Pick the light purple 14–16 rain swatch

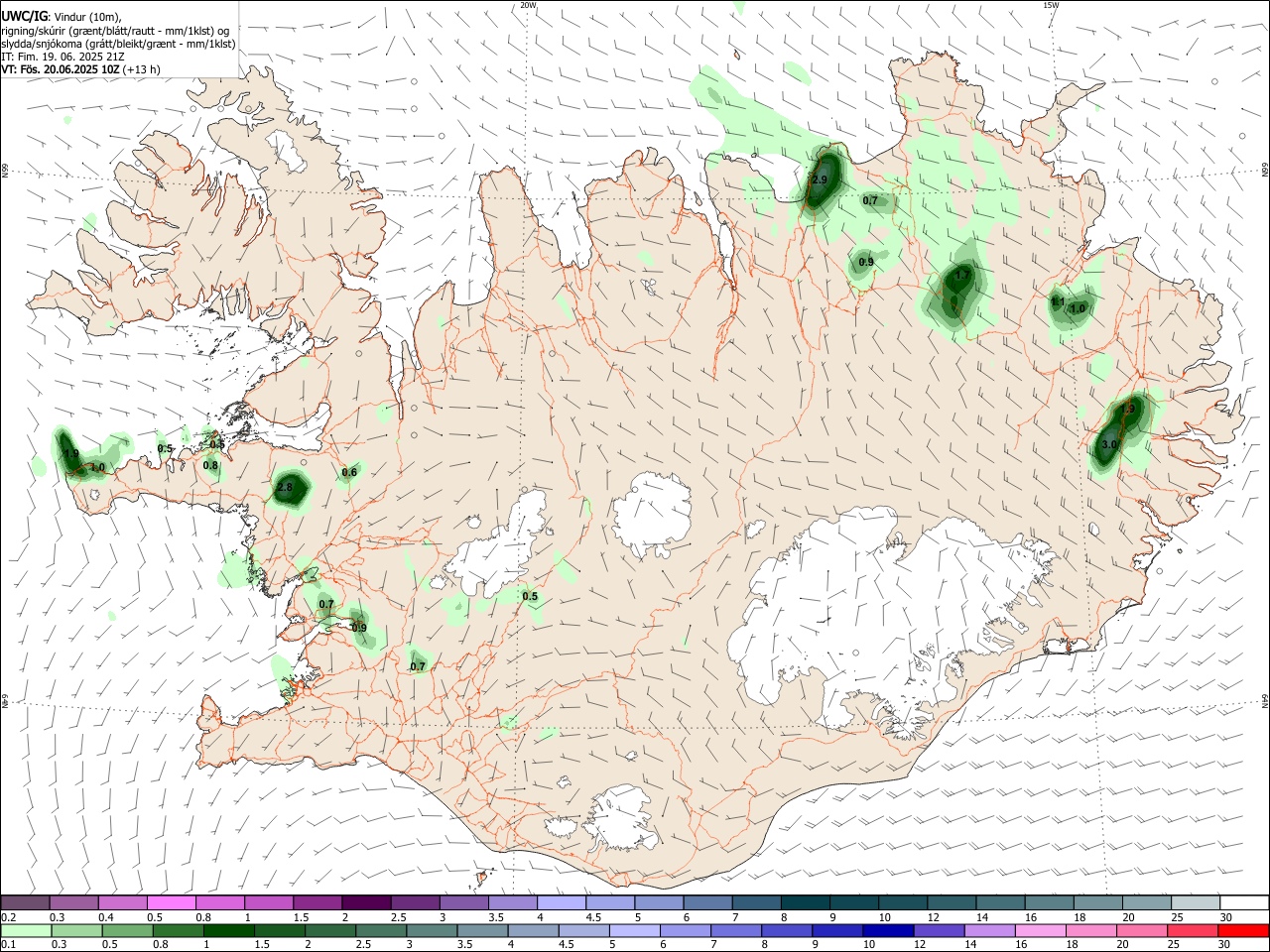pos(991,930)
